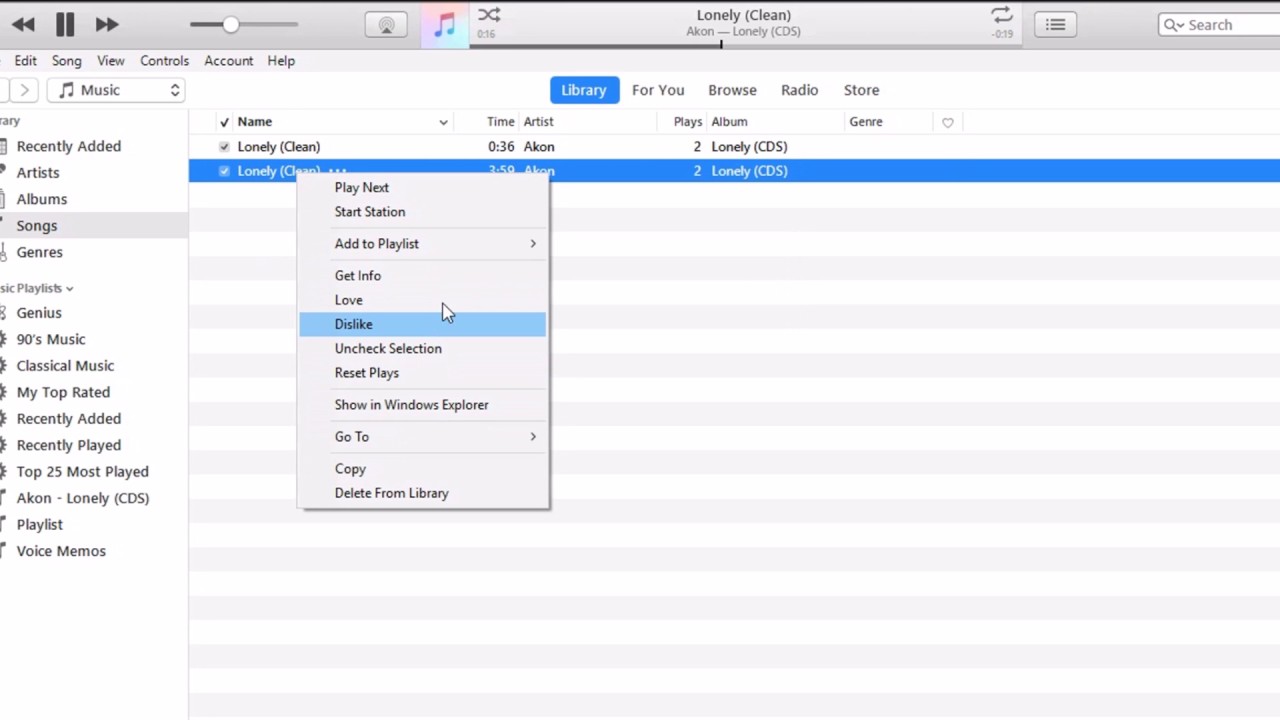Toggle the repeat icon
Image resolution: width=1280 pixels, height=720 pixels.
pyautogui.click(x=1001, y=15)
